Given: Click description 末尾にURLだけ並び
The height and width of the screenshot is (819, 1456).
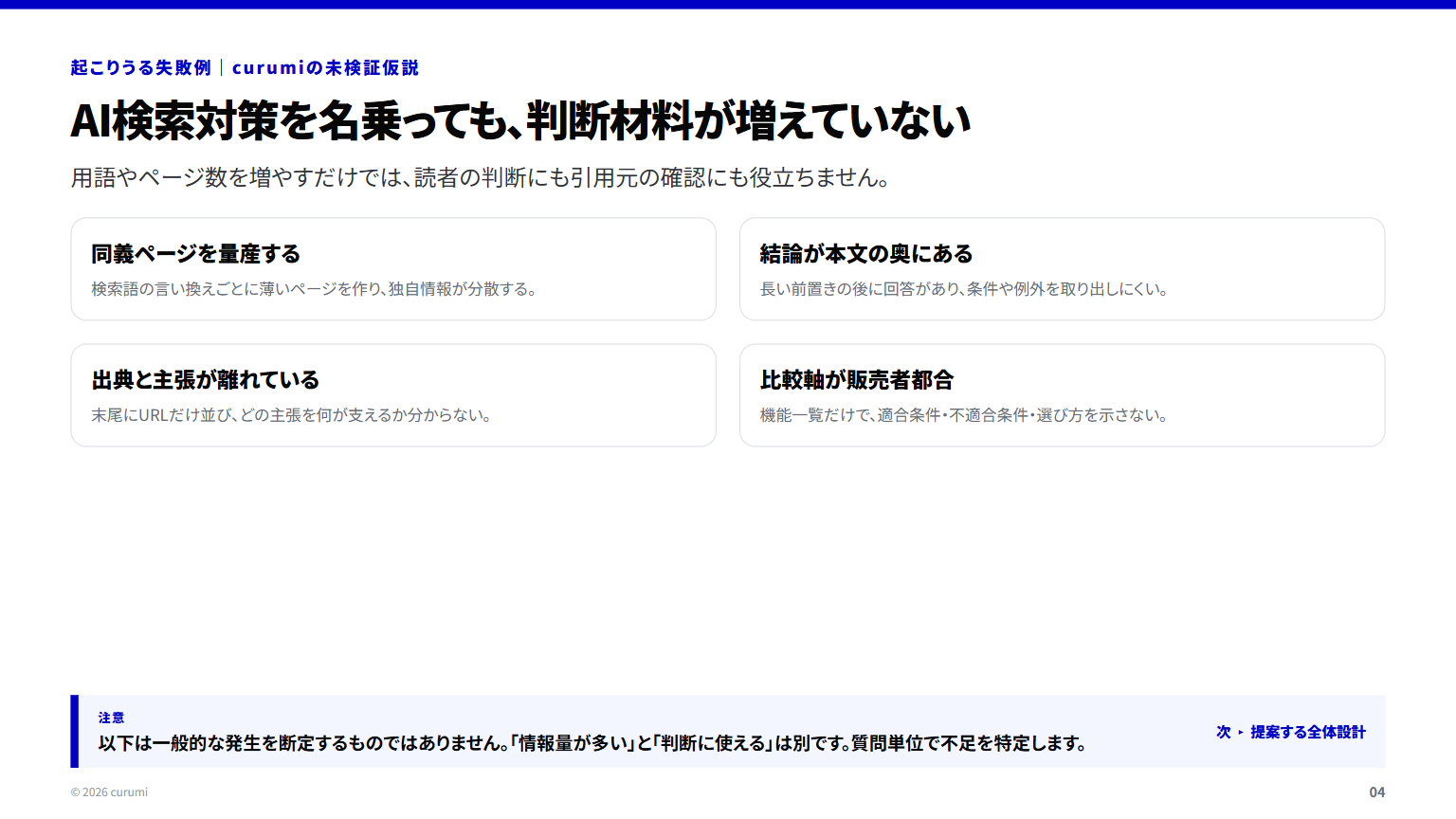Looking at the screenshot, I should click(291, 415).
